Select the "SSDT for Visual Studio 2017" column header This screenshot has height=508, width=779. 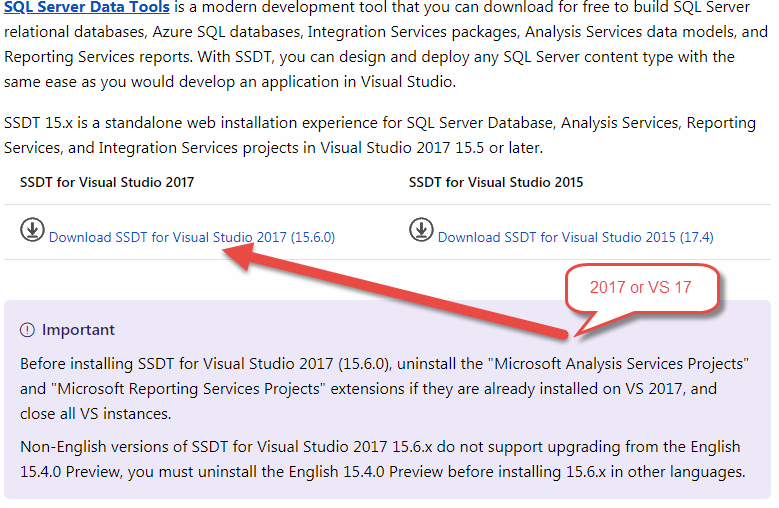[x=107, y=183]
